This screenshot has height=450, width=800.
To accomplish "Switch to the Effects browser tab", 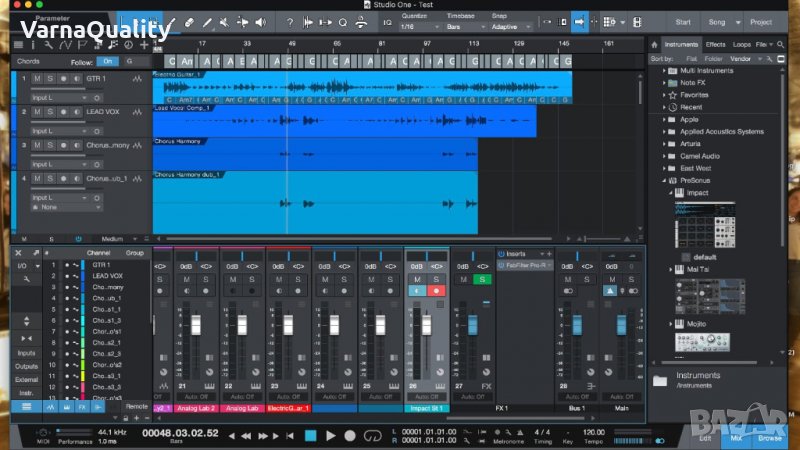I will click(x=716, y=45).
